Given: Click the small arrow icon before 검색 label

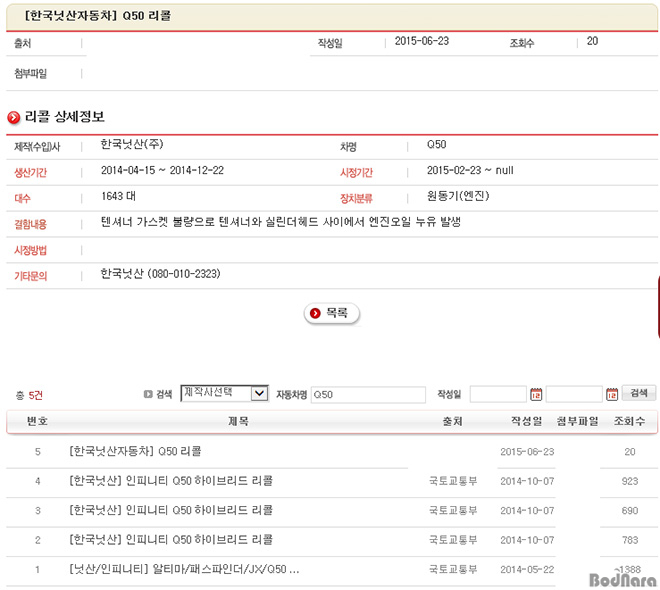Looking at the screenshot, I should pyautogui.click(x=148, y=394).
